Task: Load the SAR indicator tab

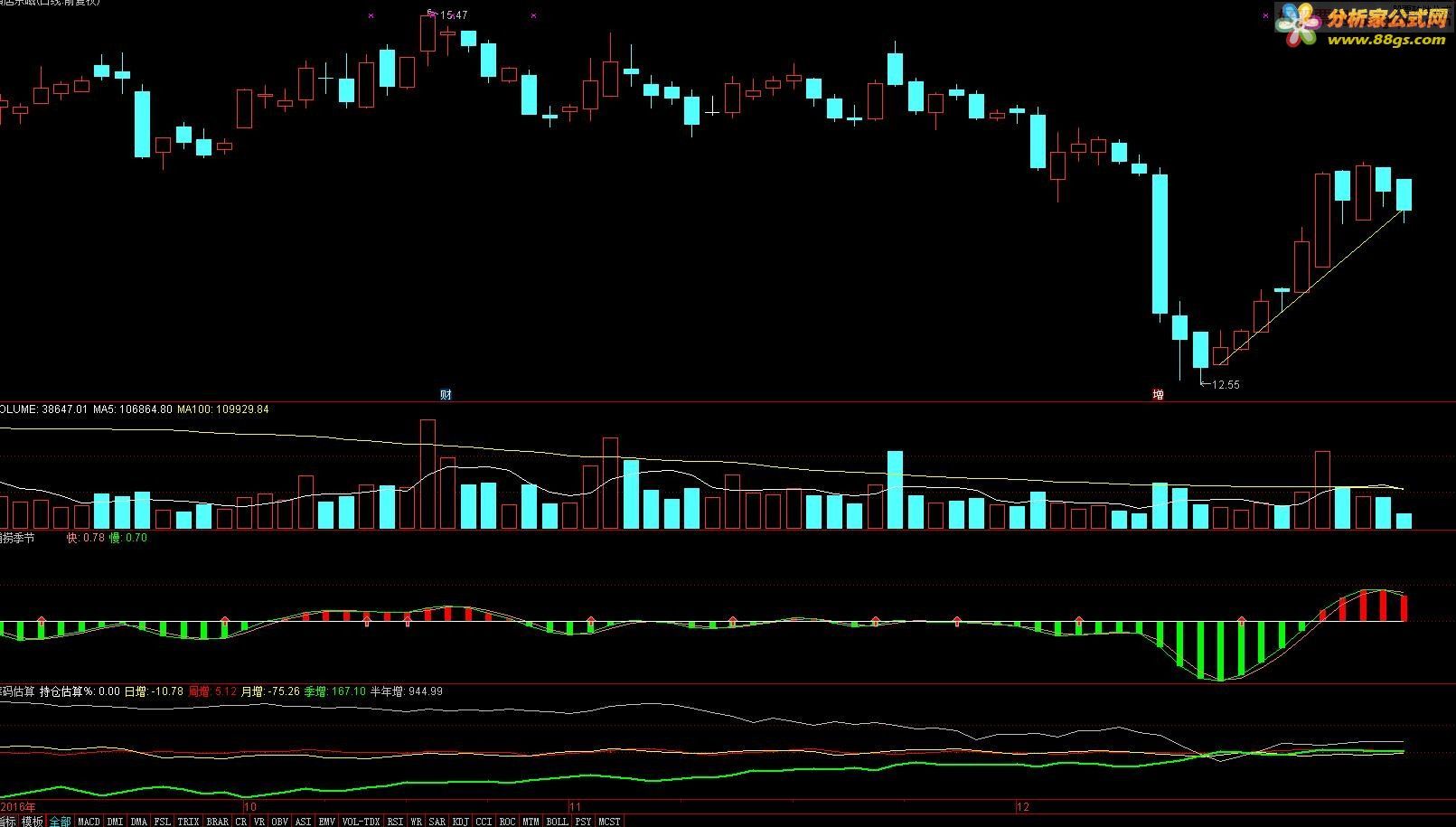Action: (437, 822)
